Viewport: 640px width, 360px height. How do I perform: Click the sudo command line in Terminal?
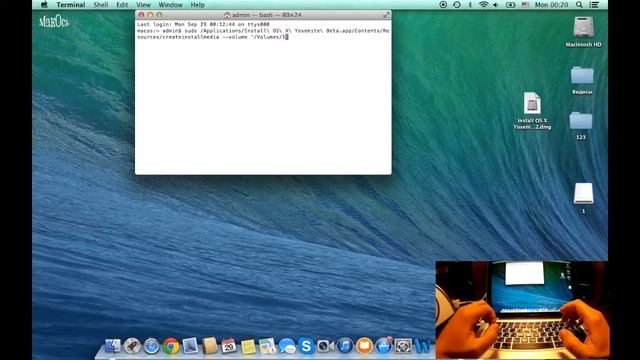[263, 31]
